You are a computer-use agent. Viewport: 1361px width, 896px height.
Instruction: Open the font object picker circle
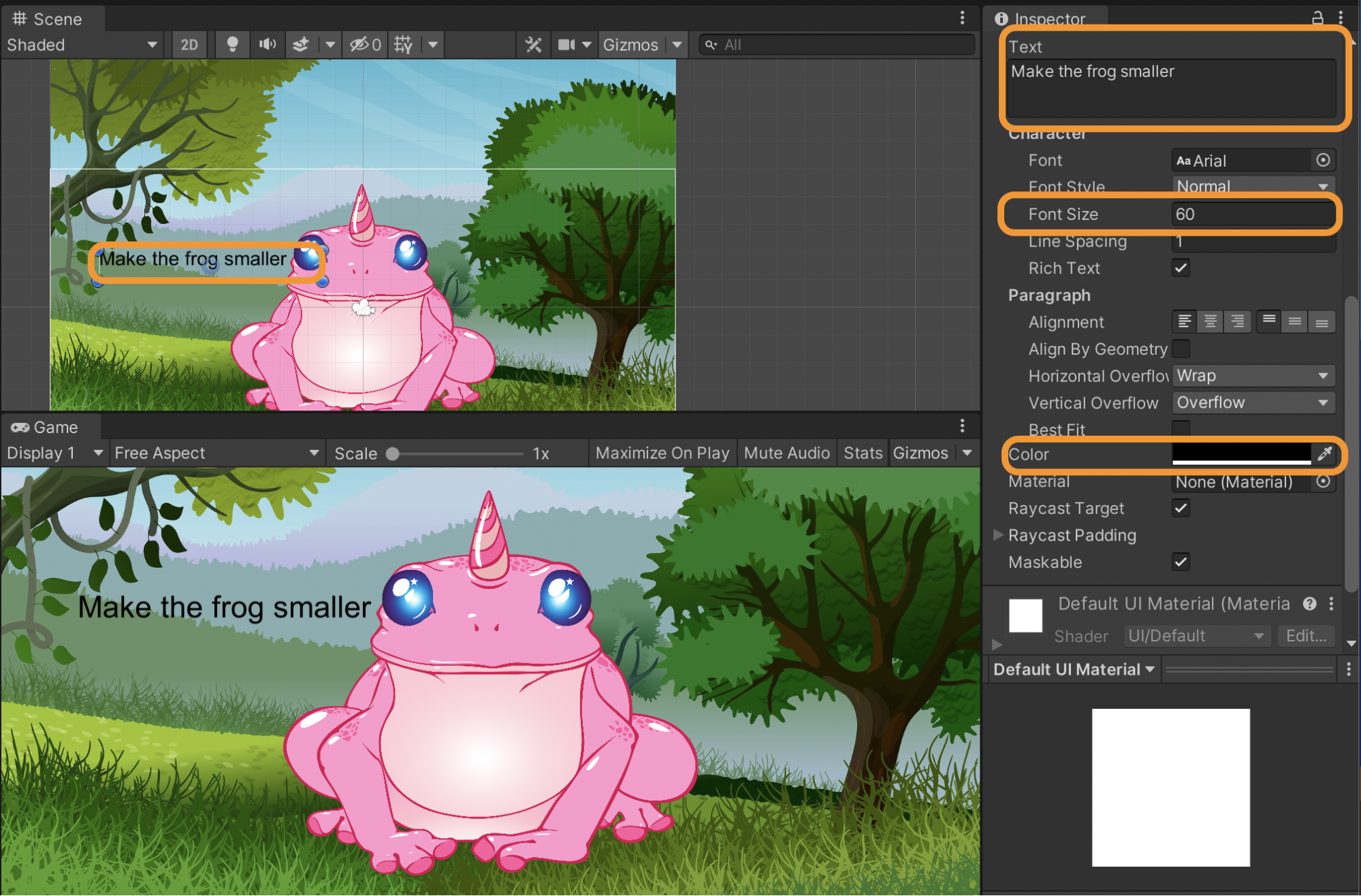pyautogui.click(x=1323, y=160)
